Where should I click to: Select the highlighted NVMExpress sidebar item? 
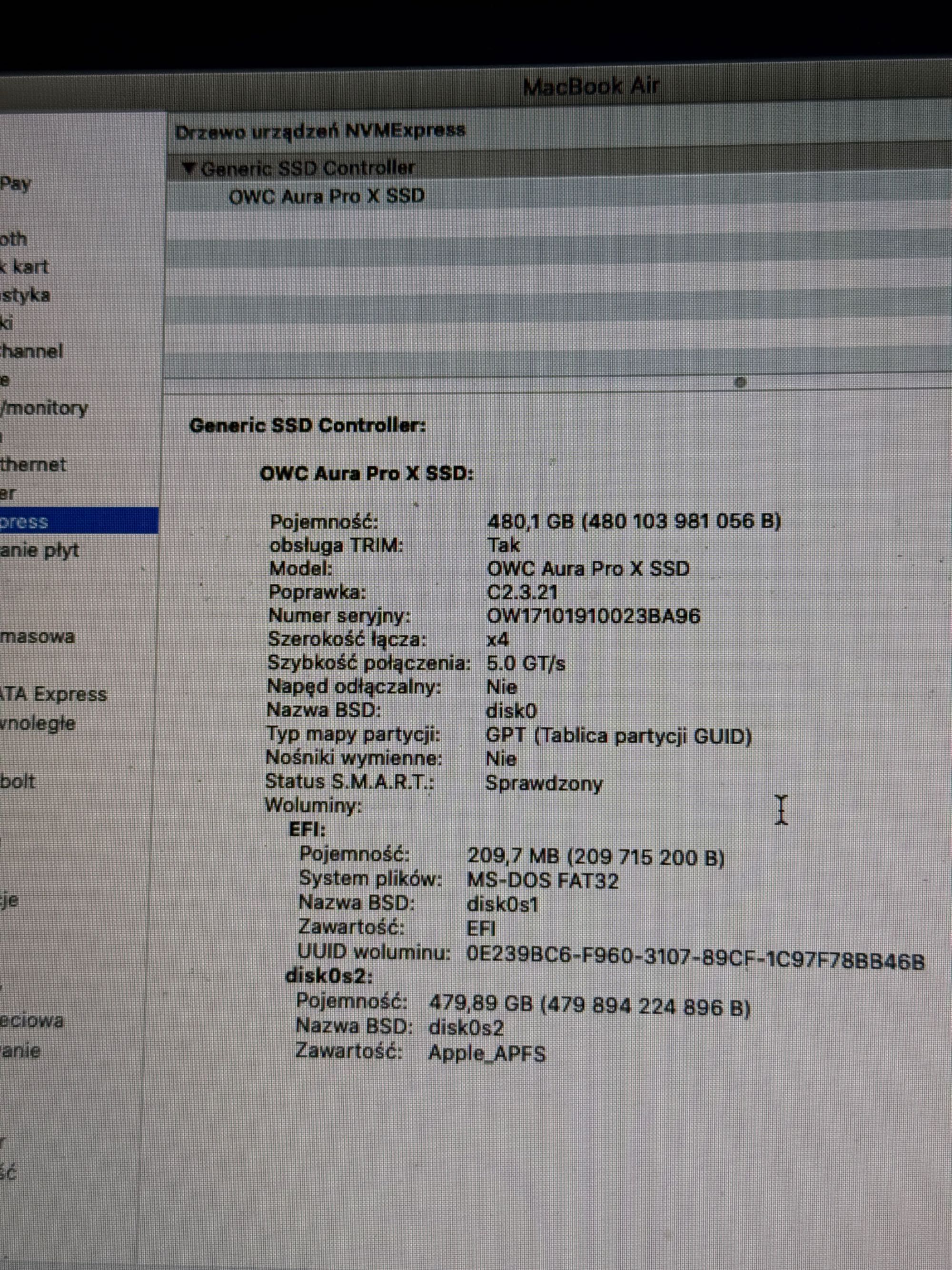[79, 521]
